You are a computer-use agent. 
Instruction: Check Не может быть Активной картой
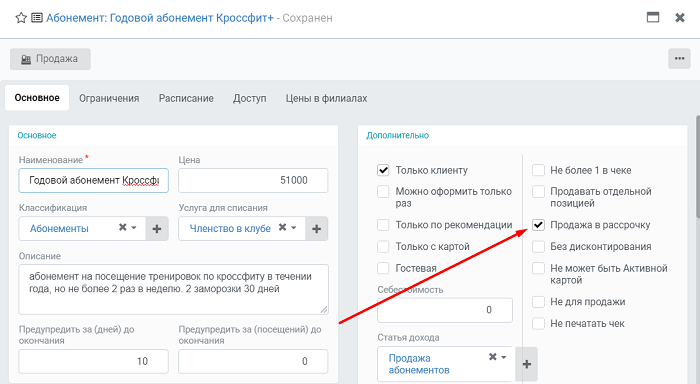click(x=538, y=268)
